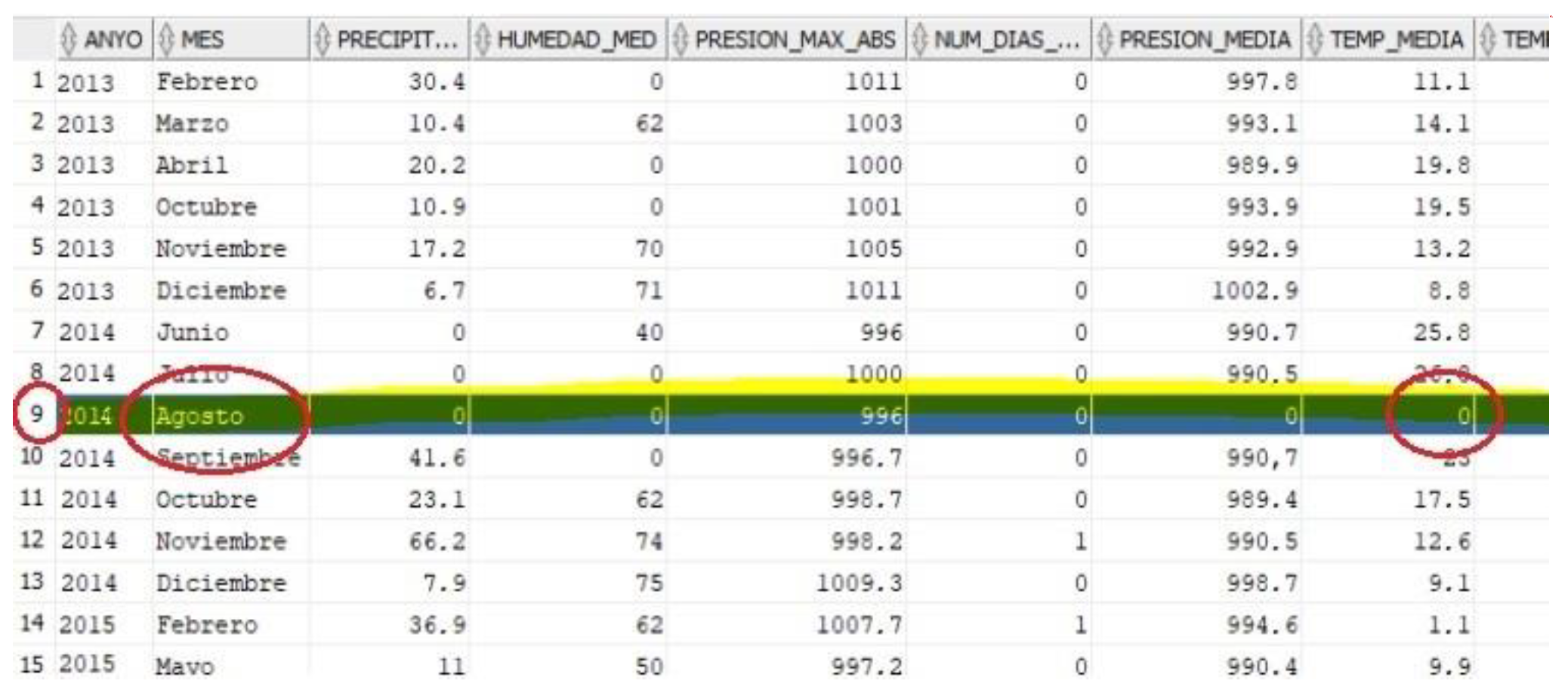Click the precipitation value 6.7
This screenshot has height=693, width=1568.
[444, 290]
